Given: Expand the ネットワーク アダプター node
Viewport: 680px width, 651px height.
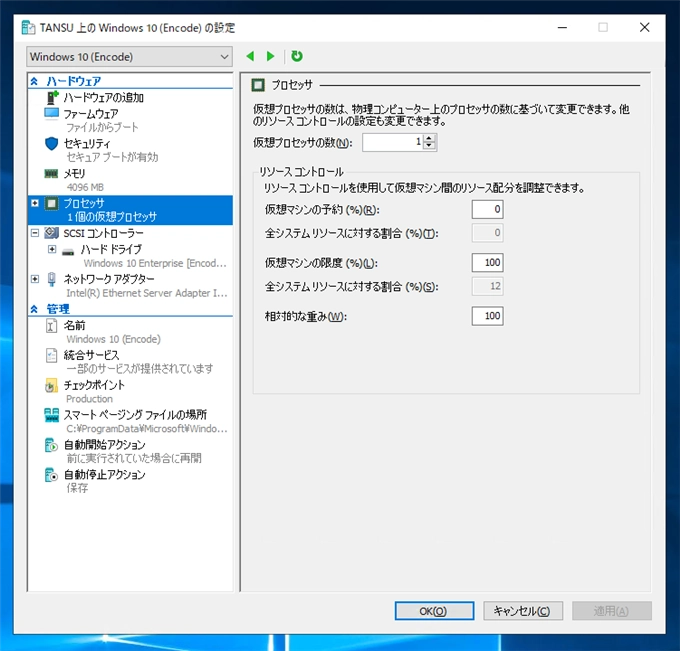Looking at the screenshot, I should click(x=35, y=279).
